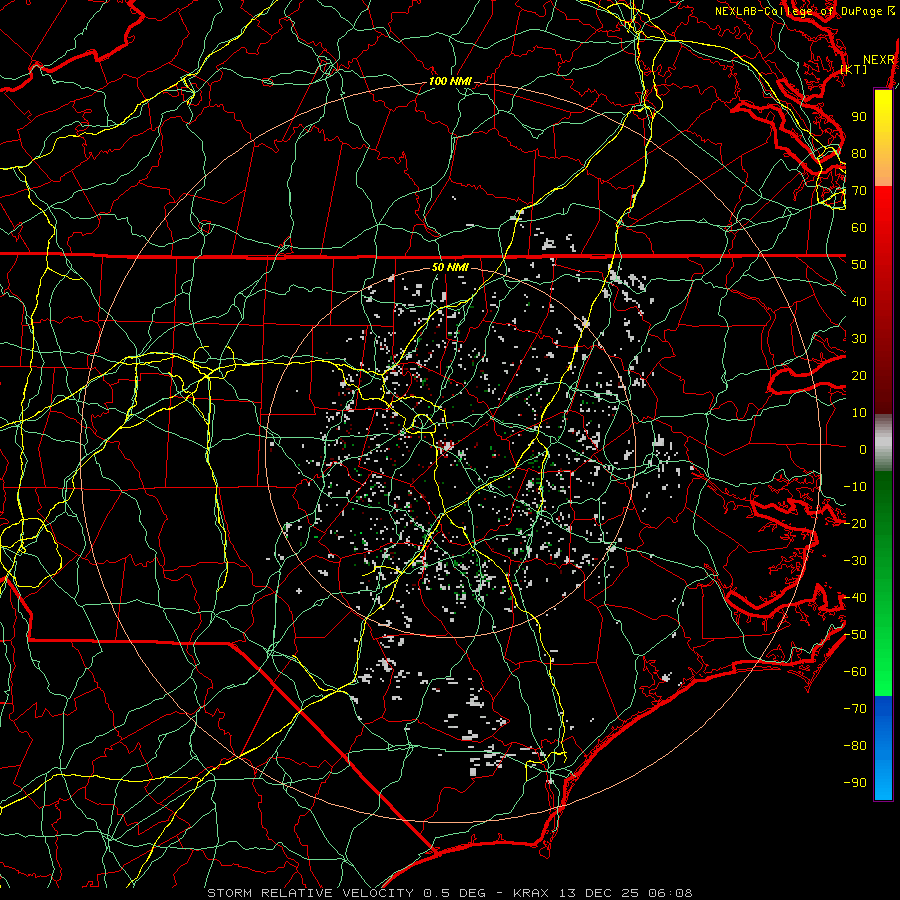Click the -40 knot value on color scale
Screen dimensions: 900x900
click(855, 598)
